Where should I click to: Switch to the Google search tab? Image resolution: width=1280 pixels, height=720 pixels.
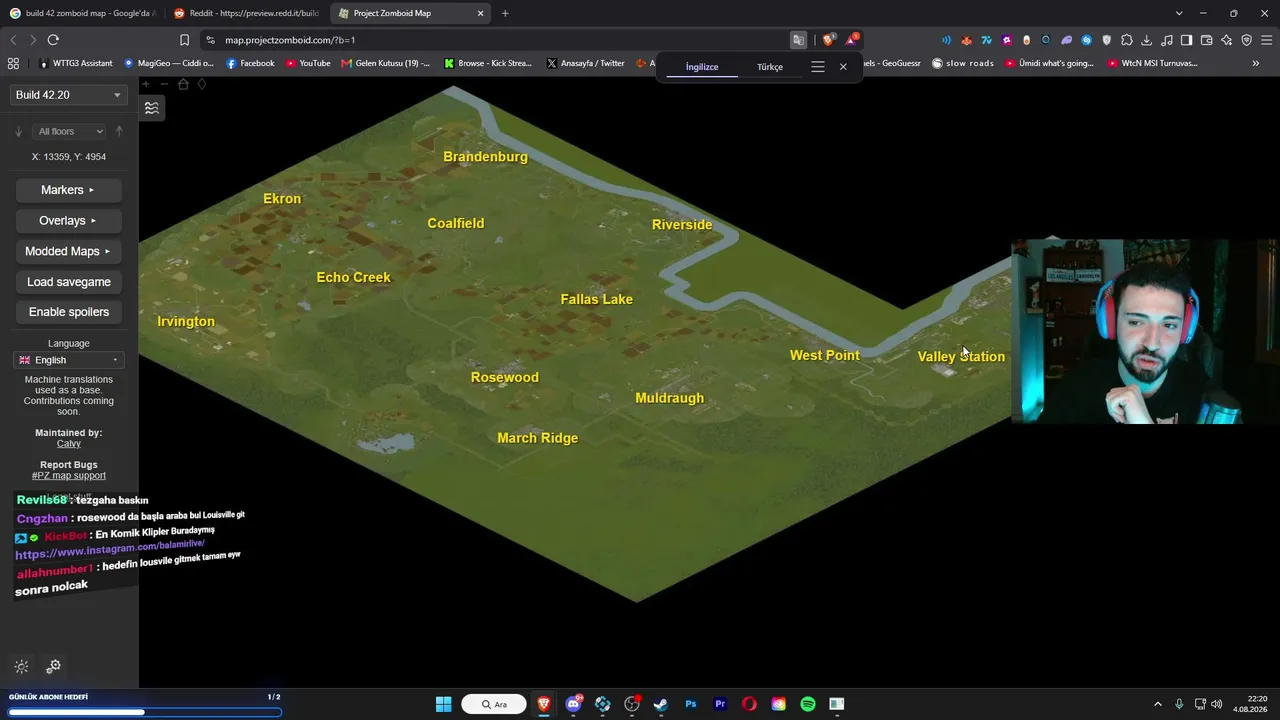click(82, 13)
